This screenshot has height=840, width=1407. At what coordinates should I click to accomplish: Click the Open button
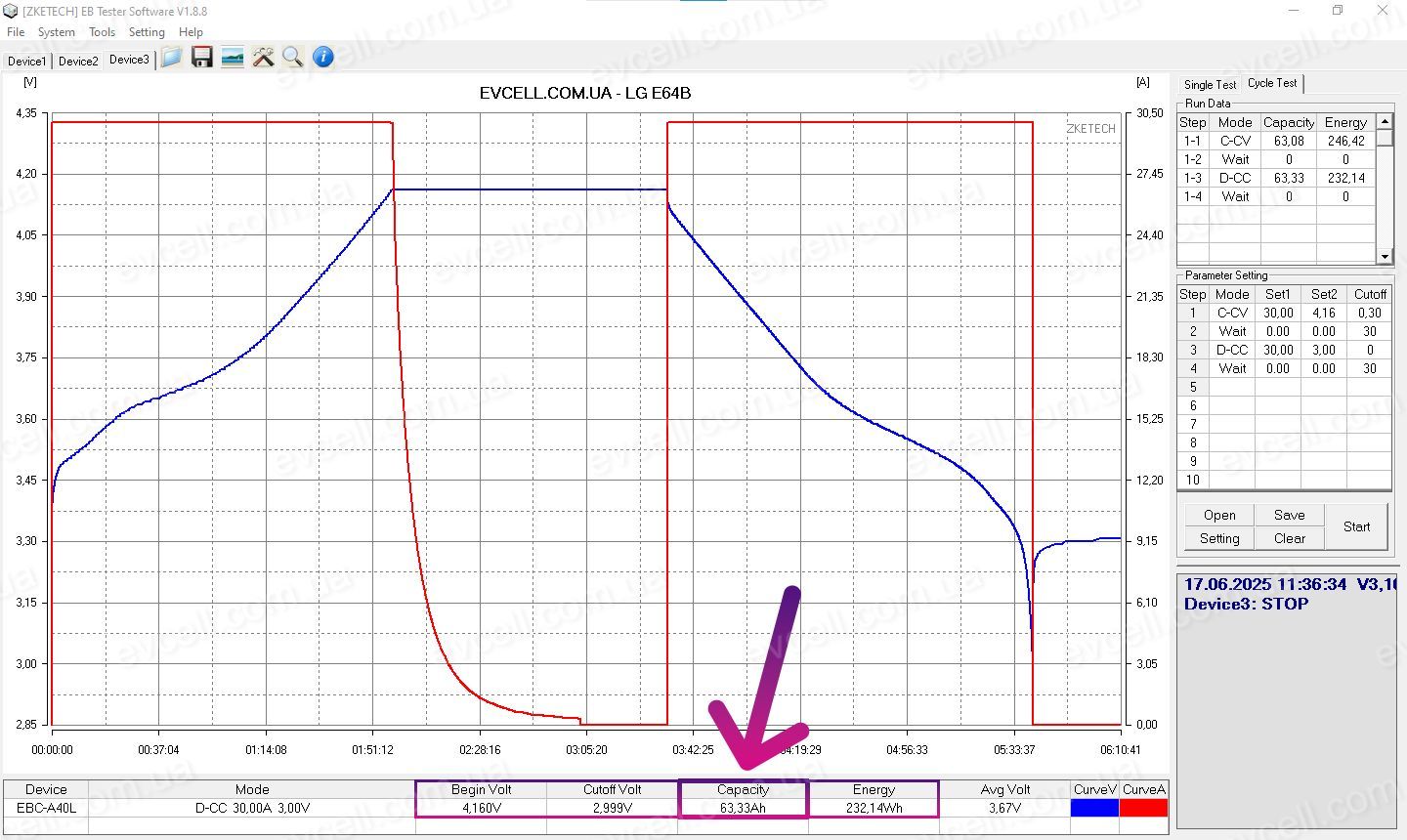(1219, 515)
